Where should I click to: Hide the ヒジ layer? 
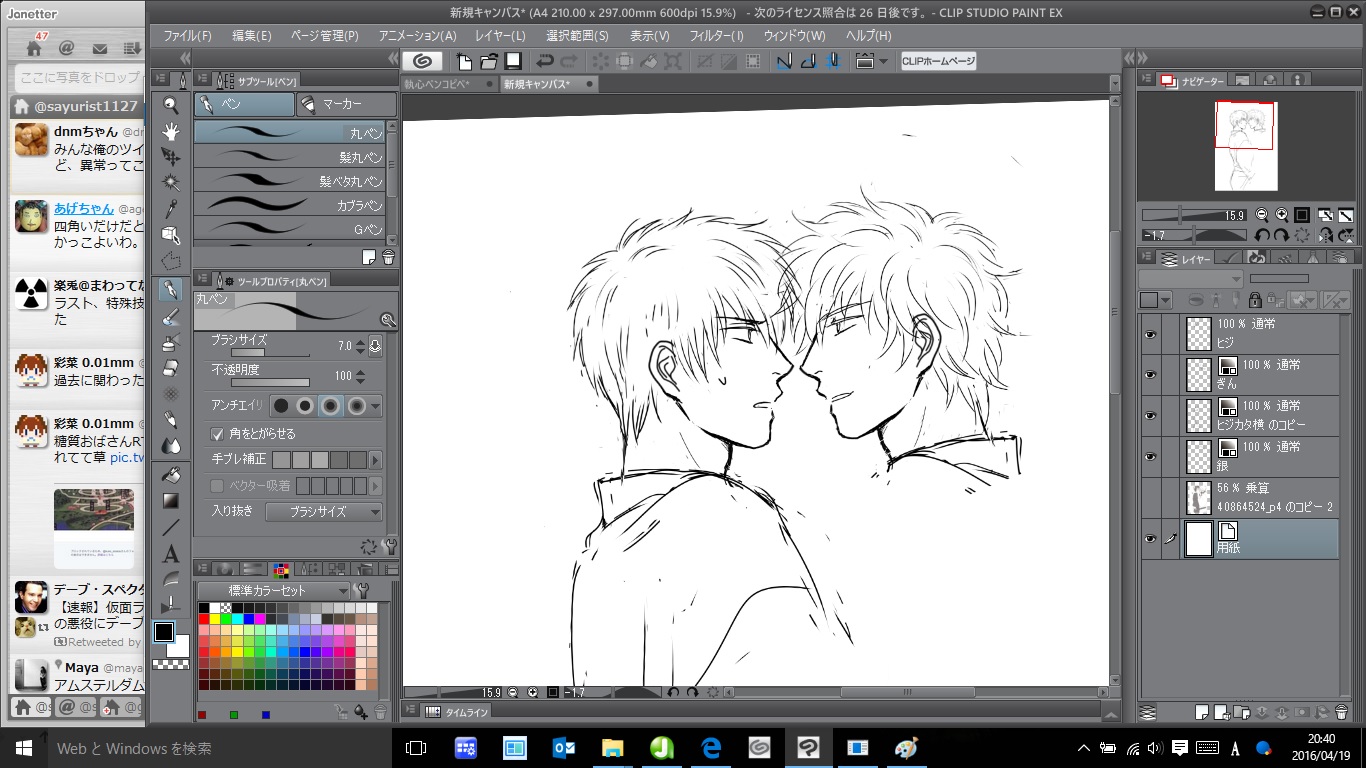coord(1150,334)
